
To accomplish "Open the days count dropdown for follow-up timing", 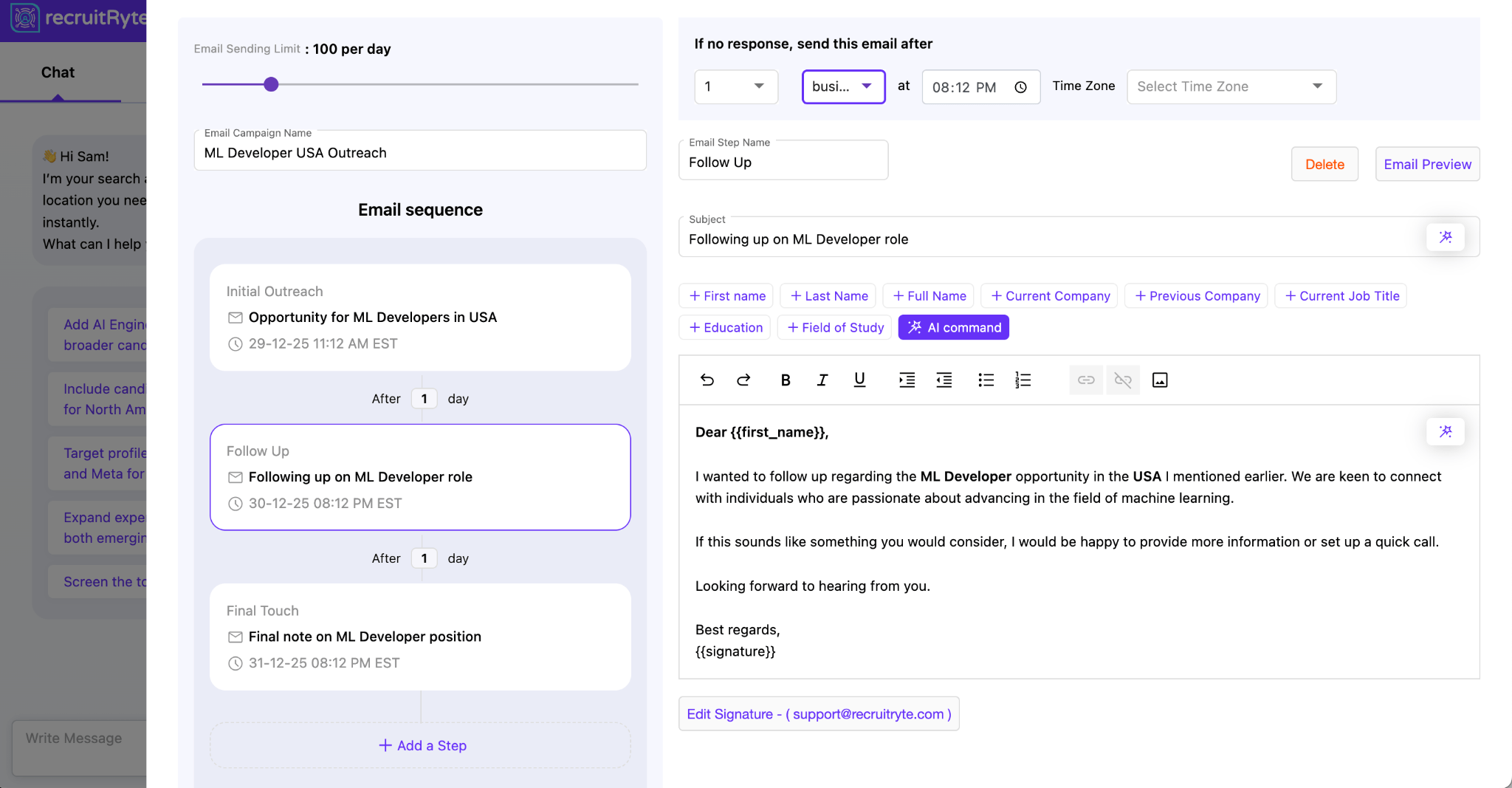I will (x=735, y=86).
